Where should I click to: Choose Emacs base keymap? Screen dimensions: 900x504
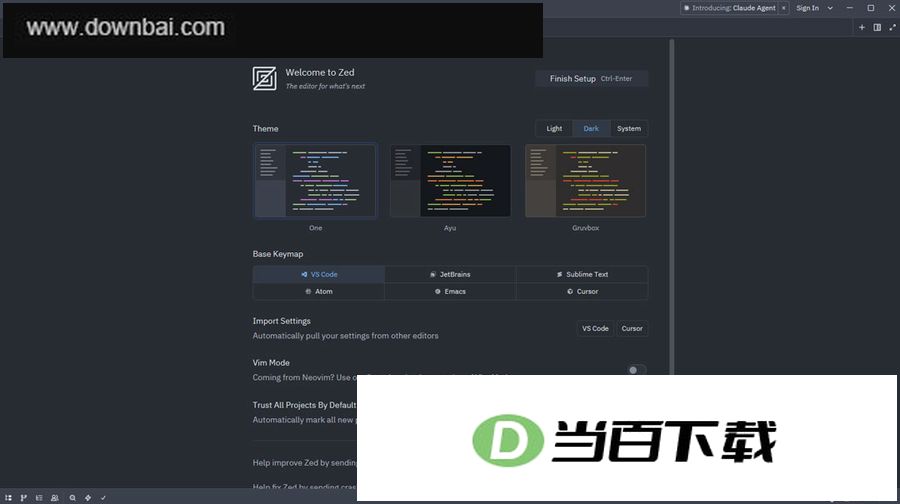[450, 292]
